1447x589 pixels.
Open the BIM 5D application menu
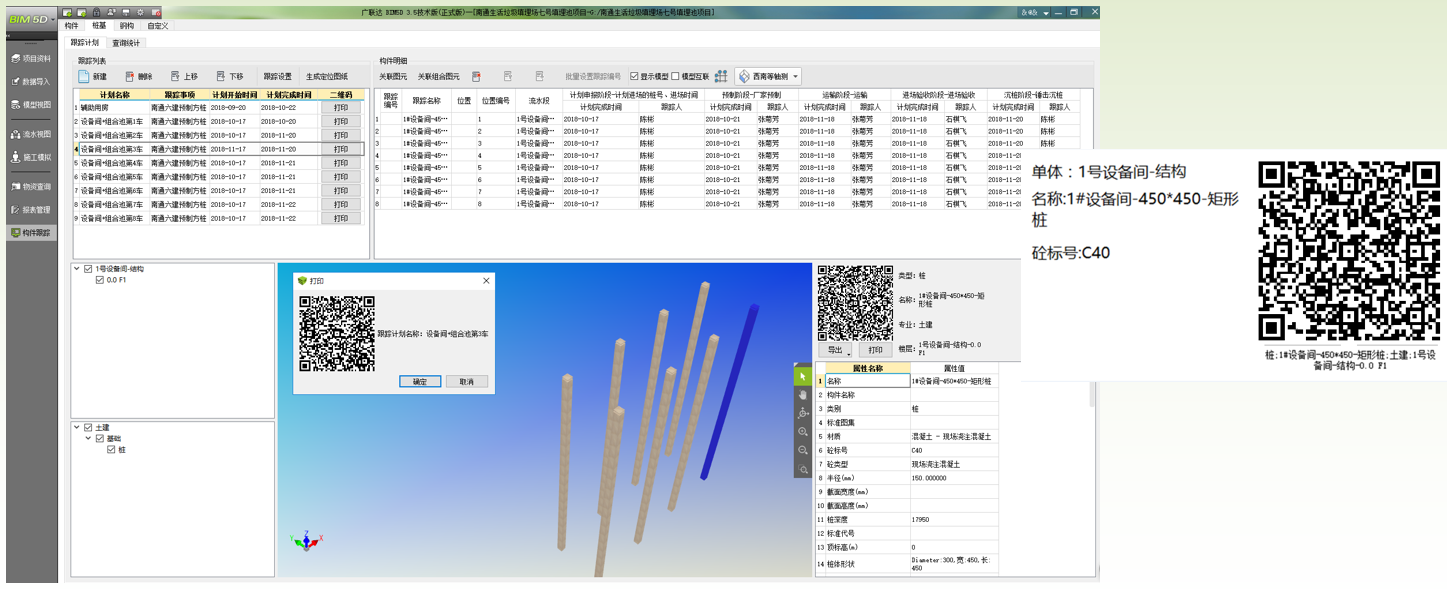tap(30, 19)
